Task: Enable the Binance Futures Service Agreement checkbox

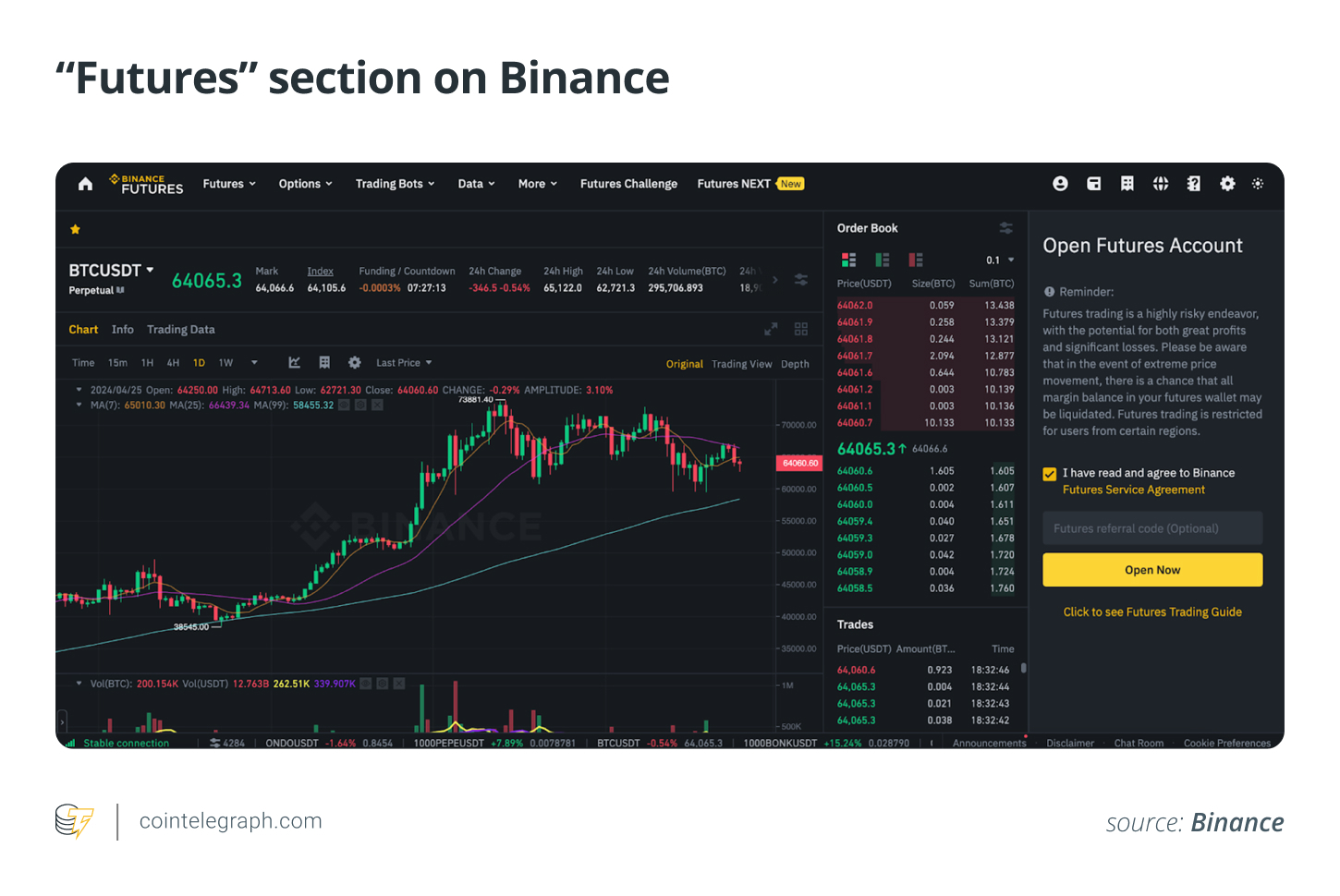Action: pos(1050,474)
